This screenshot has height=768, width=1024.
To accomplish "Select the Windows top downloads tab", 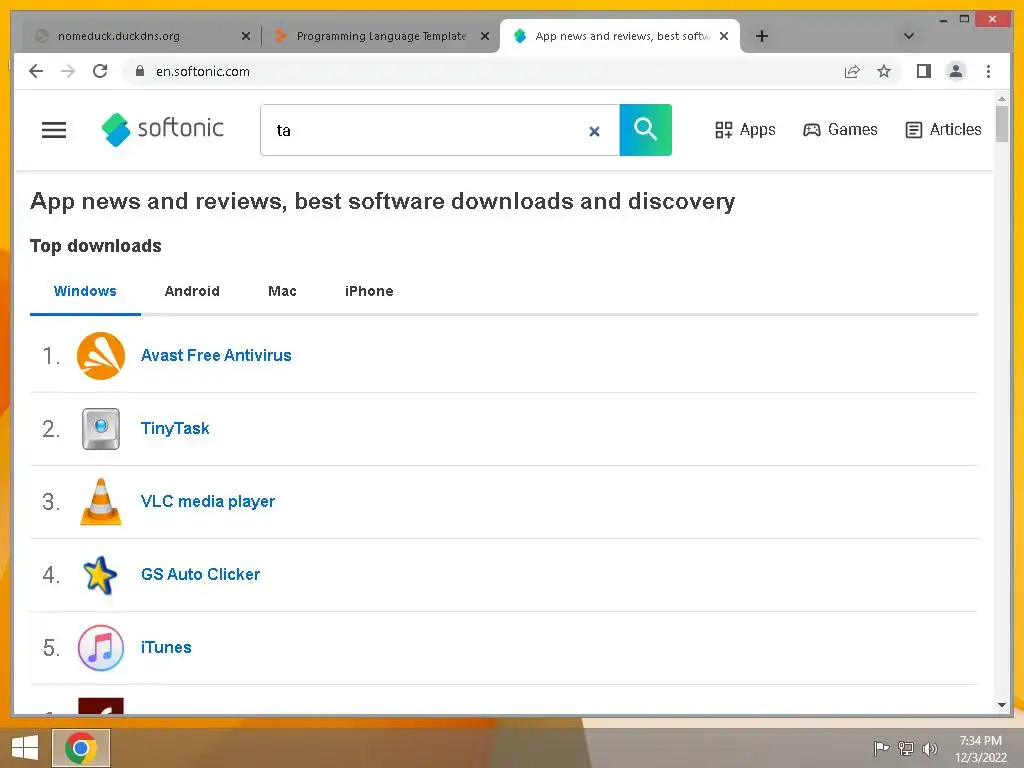I will [x=85, y=291].
